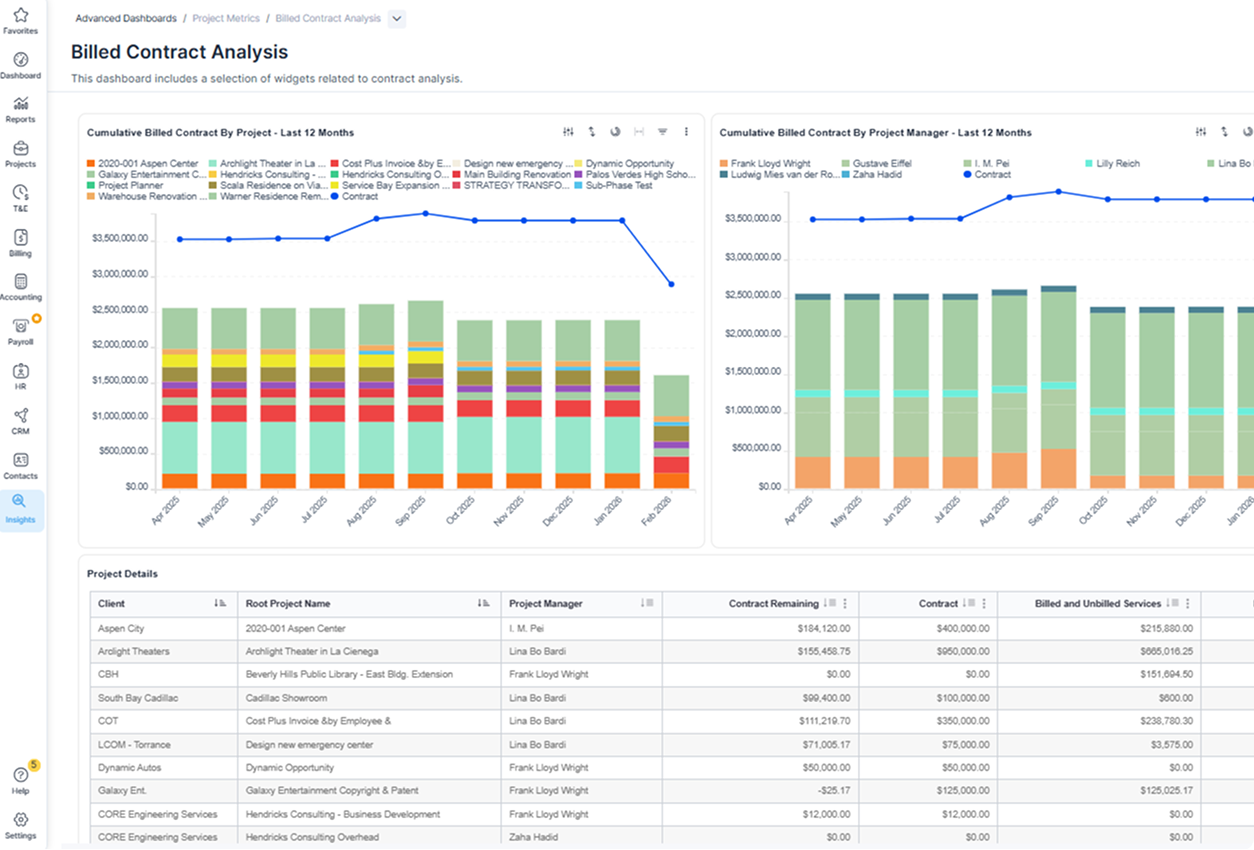Open Settings in the sidebar
1254x850 pixels.
point(20,825)
